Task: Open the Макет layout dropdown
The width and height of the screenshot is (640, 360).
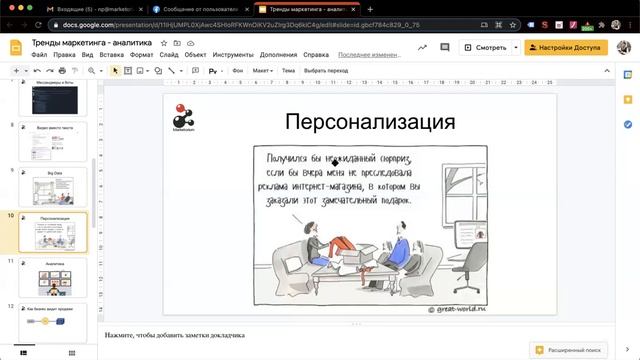Action: pos(262,71)
